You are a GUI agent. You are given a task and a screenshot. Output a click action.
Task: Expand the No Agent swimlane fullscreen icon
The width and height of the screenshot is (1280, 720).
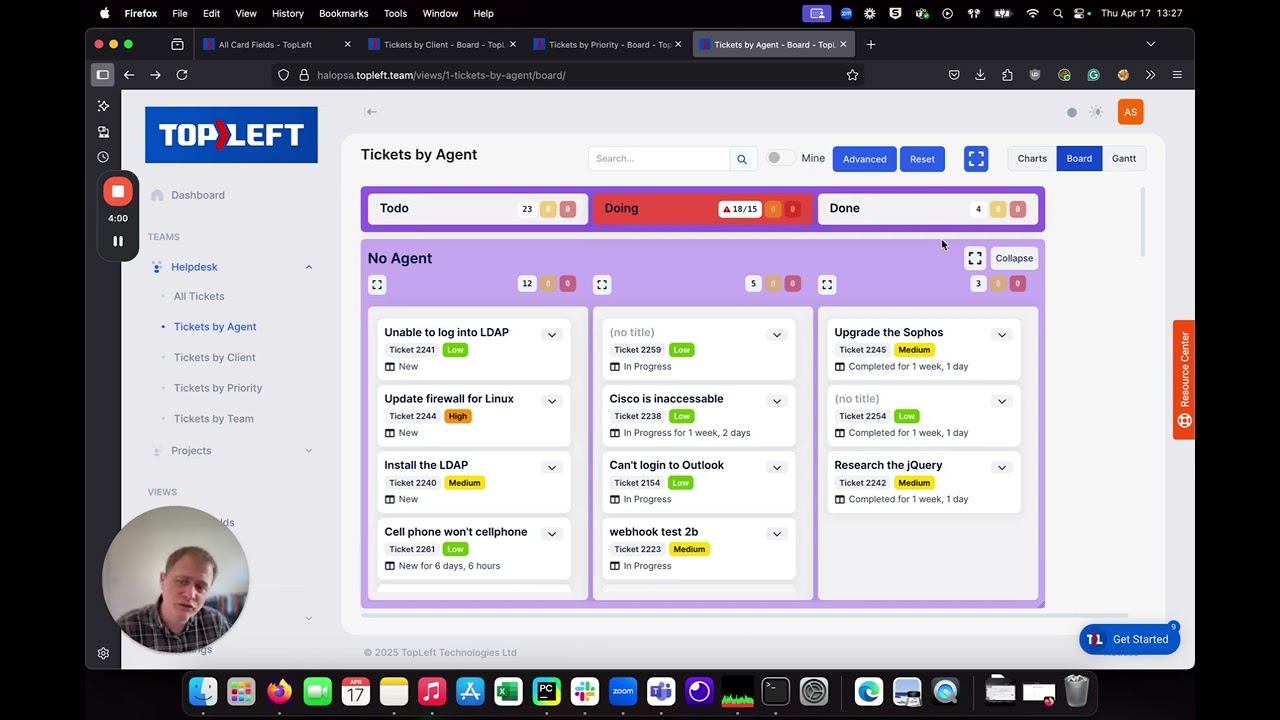coord(975,258)
